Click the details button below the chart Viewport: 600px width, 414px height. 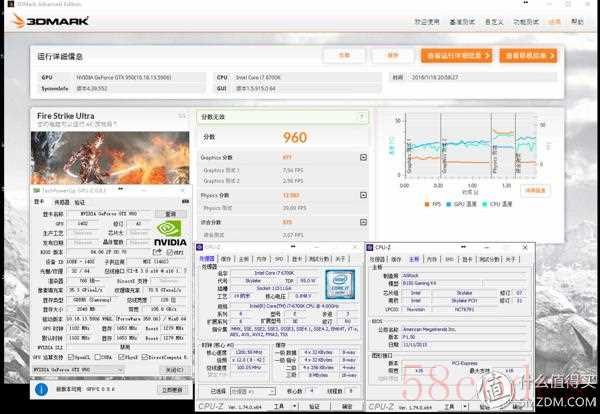(x=535, y=190)
